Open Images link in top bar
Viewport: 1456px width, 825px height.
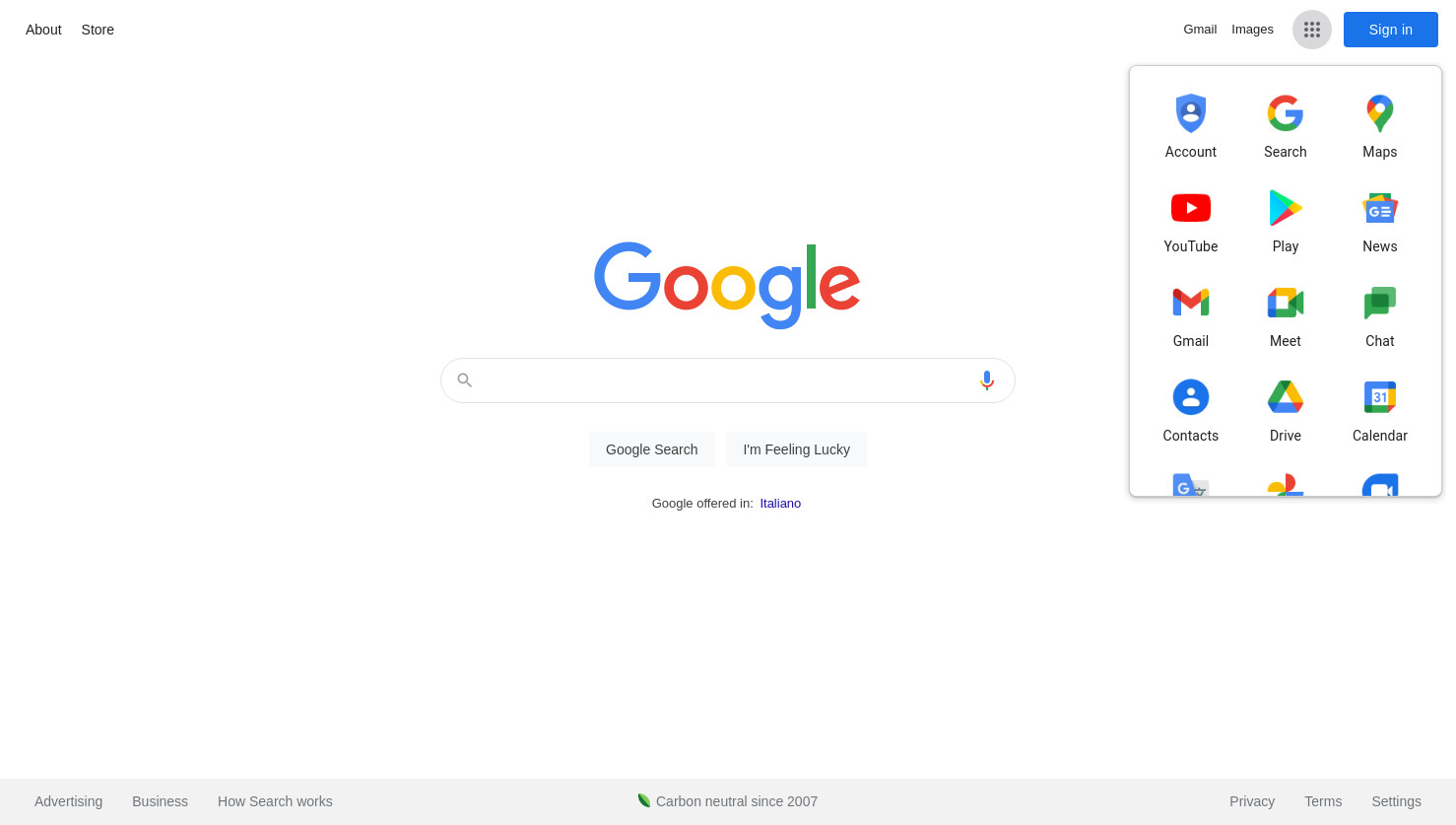click(1252, 30)
